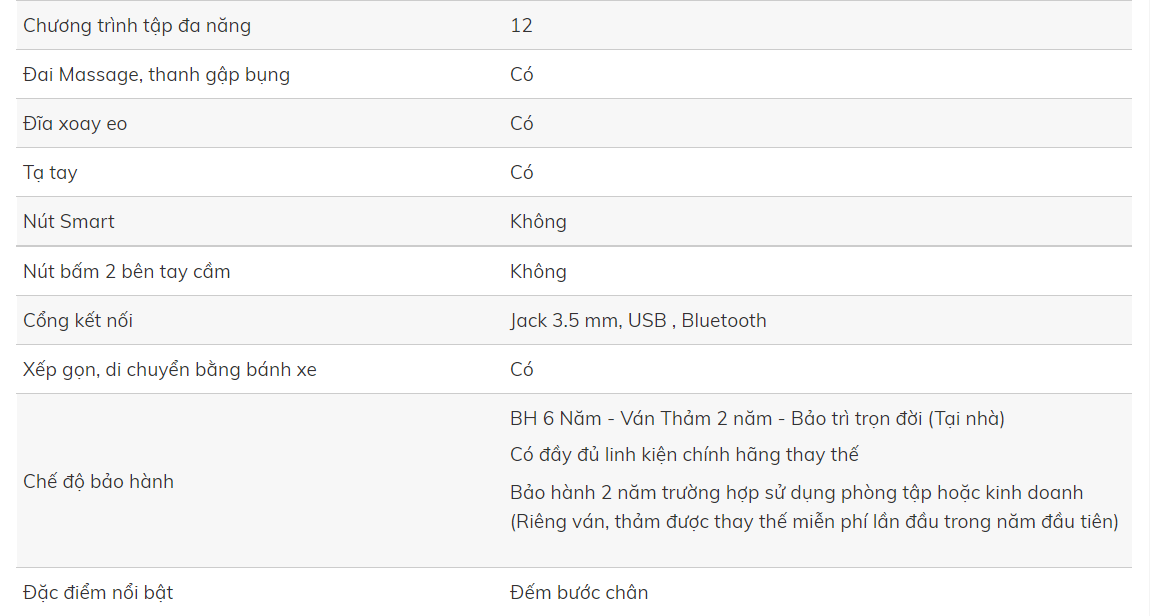Click the 'Tạ tay' row label

[x=50, y=172]
